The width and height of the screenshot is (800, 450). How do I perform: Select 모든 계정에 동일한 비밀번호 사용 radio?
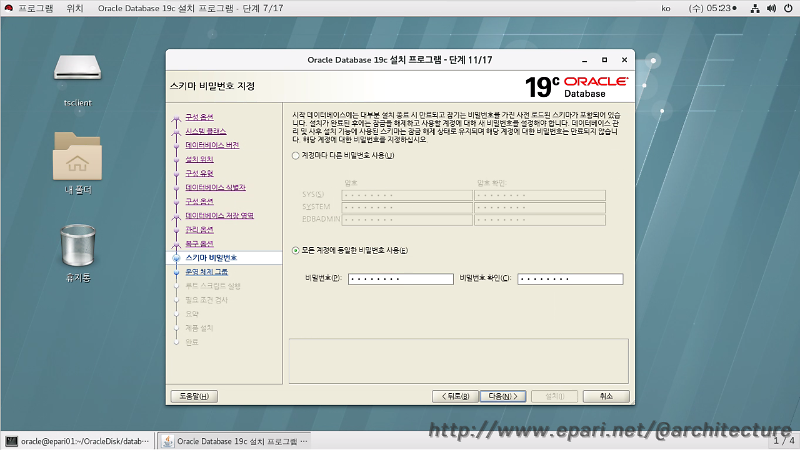click(x=295, y=251)
